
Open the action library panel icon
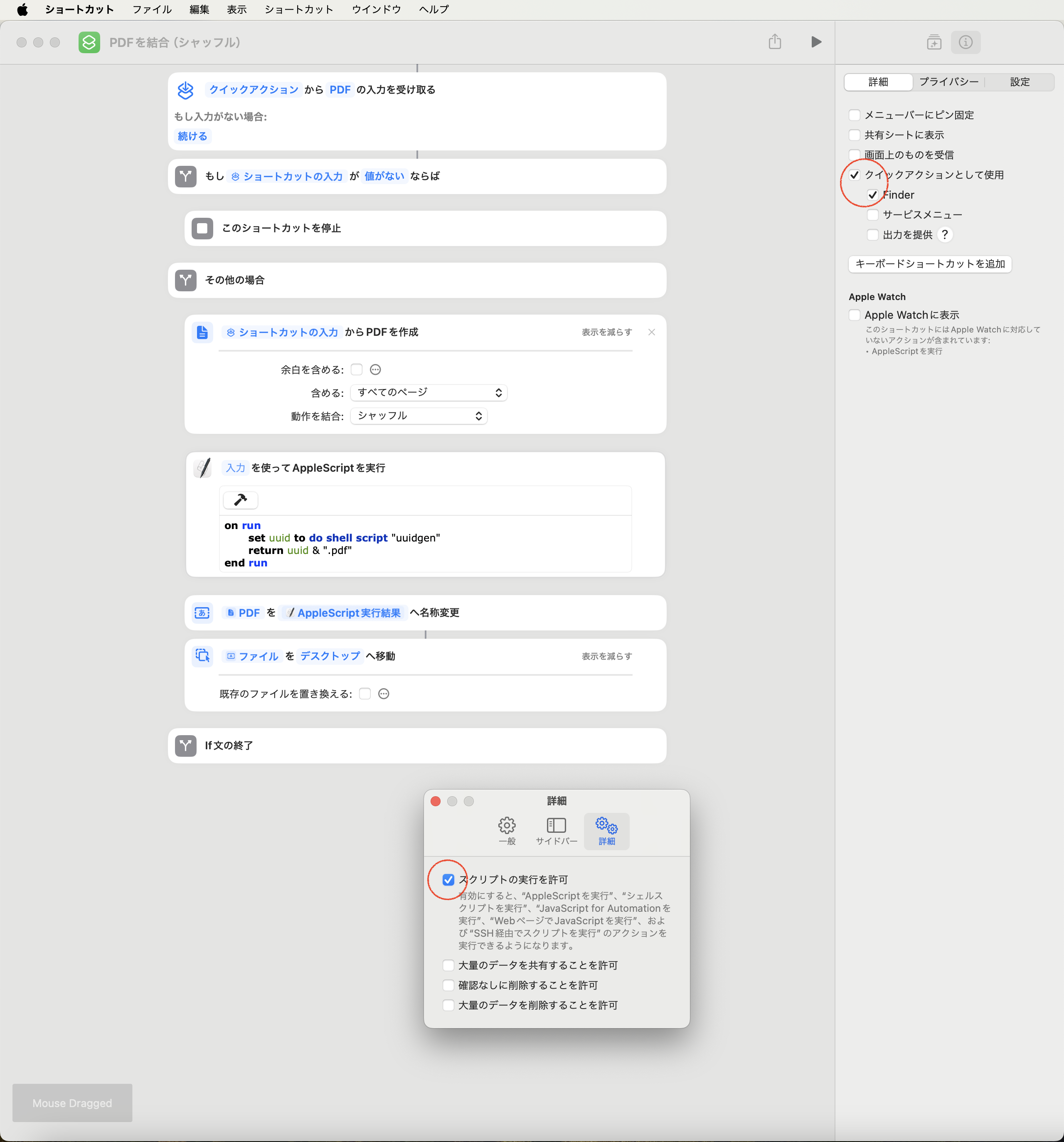[x=933, y=42]
